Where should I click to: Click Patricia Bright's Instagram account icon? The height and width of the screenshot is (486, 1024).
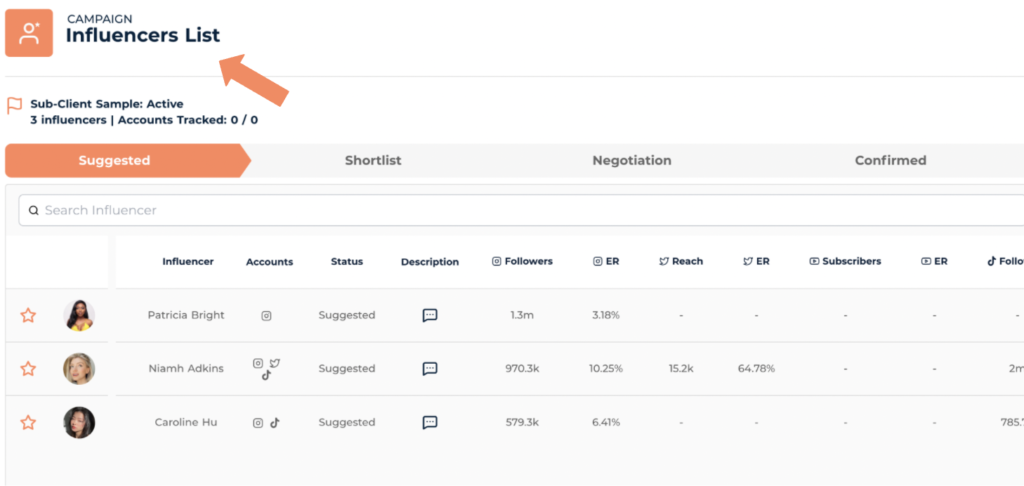coord(266,315)
